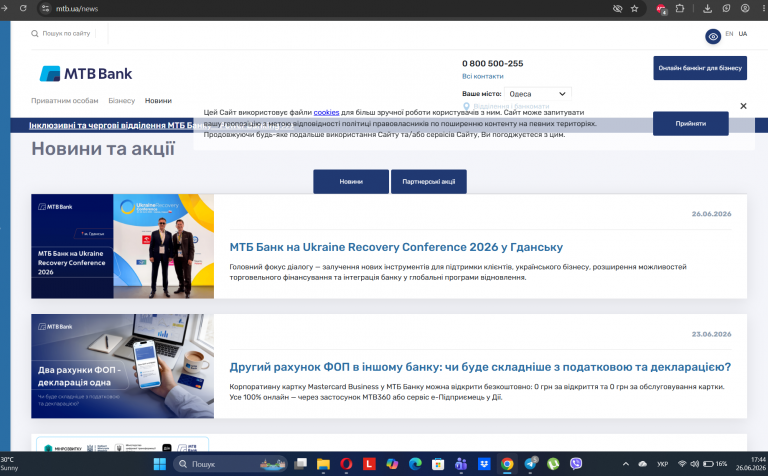Open Viber from taskbar
Viewport: 768px width, 476px height.
(576, 464)
